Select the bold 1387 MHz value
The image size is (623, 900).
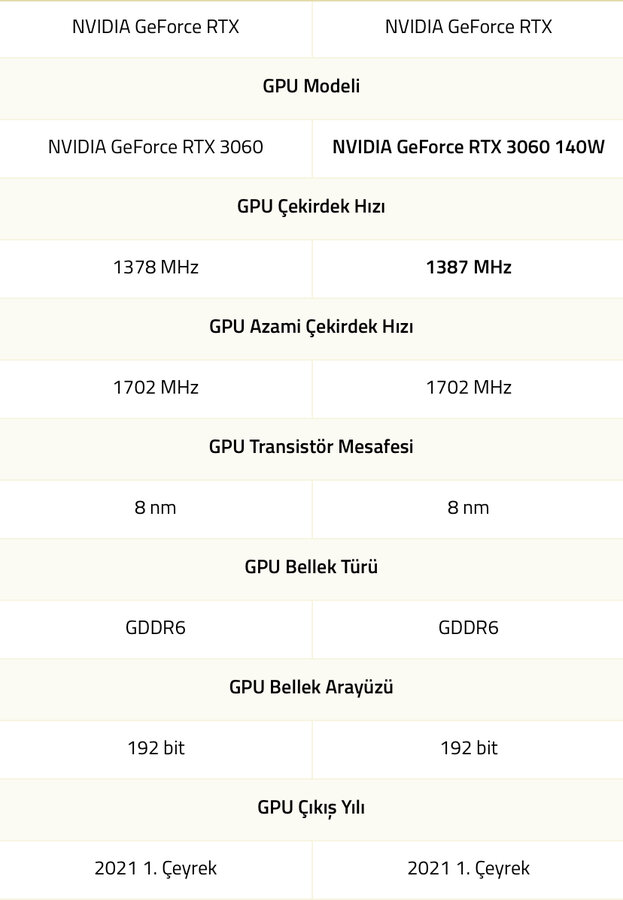468,267
